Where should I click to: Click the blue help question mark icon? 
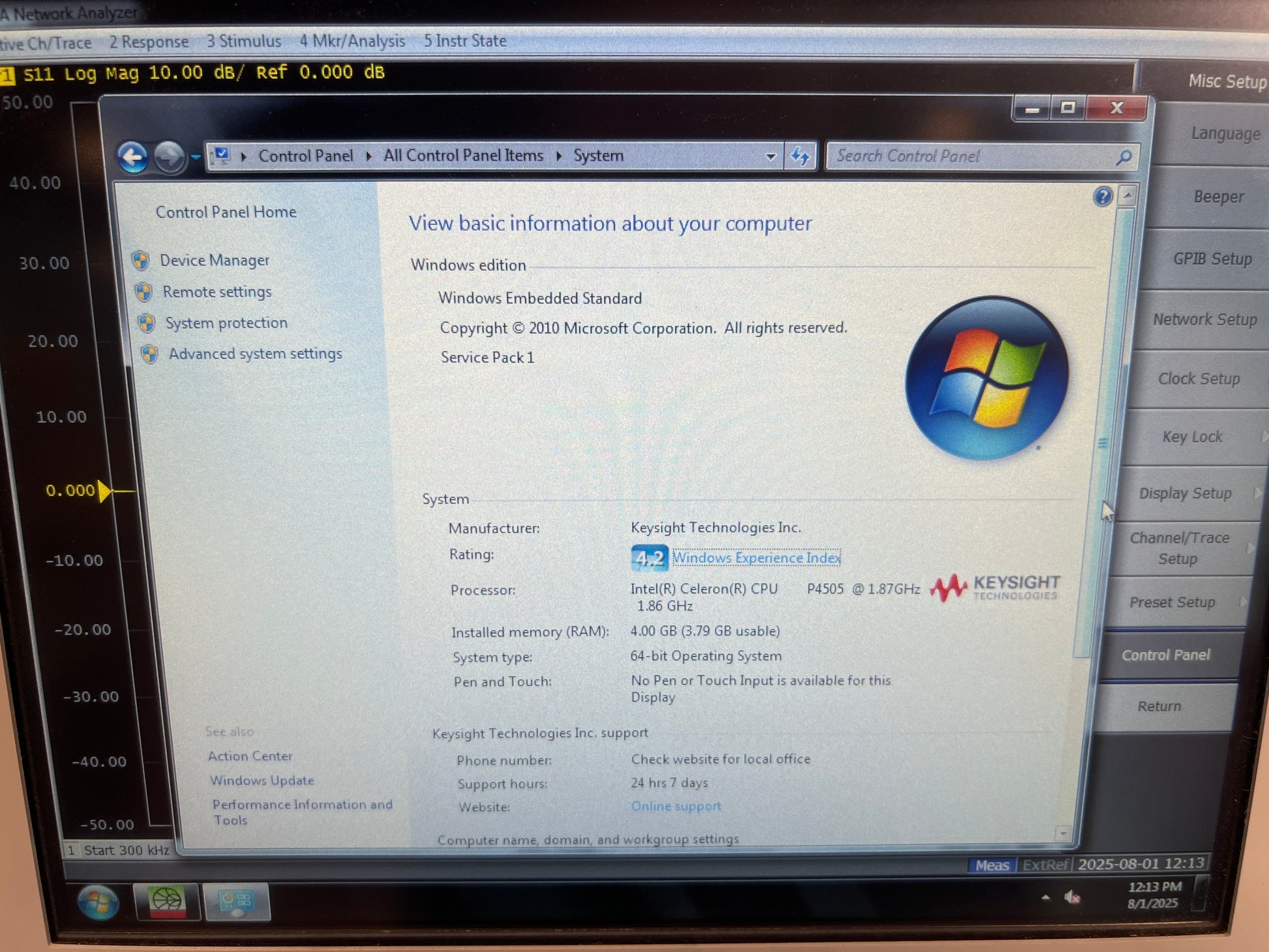[1102, 196]
